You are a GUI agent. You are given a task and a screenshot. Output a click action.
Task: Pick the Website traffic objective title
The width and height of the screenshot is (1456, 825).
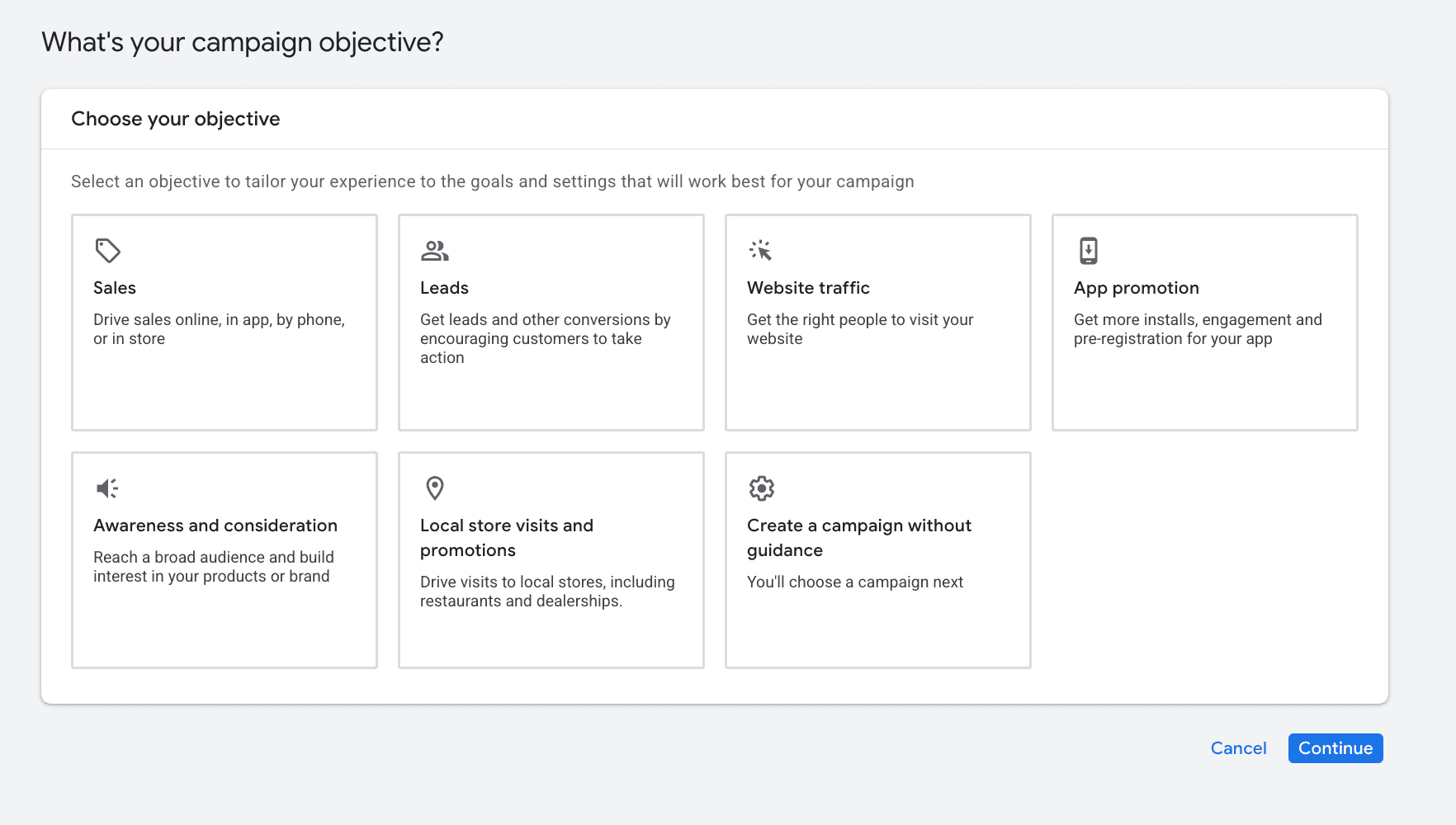coord(808,288)
